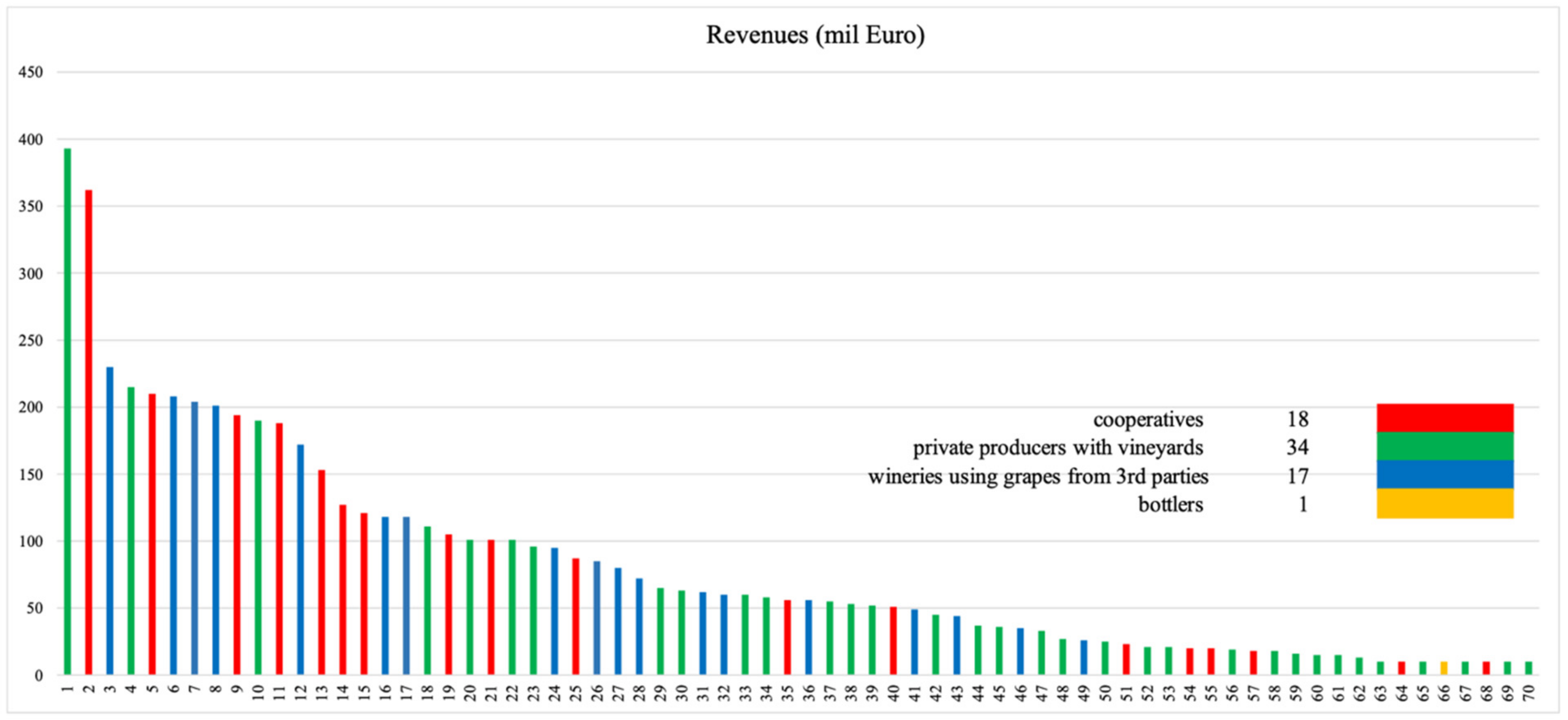Click the yellow bottler bar for company 66

(1444, 668)
